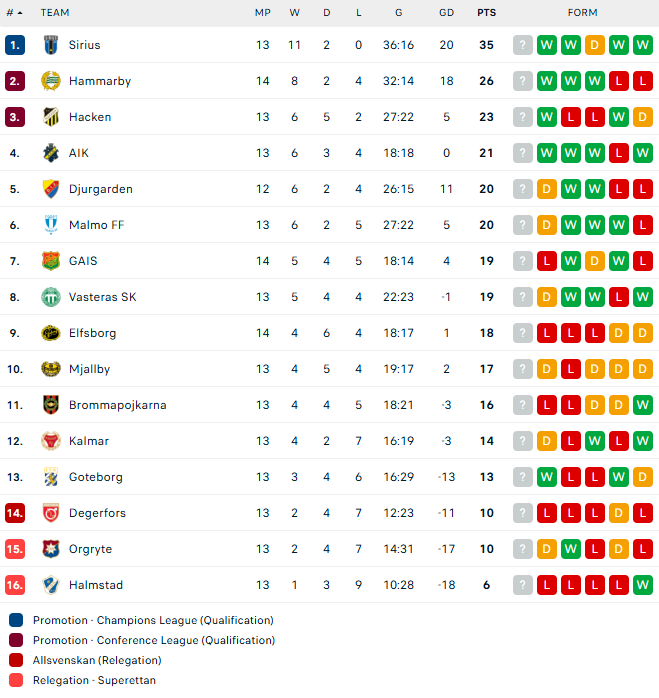Viewport: 659px width, 698px height.
Task: Sort table by GD column header
Action: 446,13
